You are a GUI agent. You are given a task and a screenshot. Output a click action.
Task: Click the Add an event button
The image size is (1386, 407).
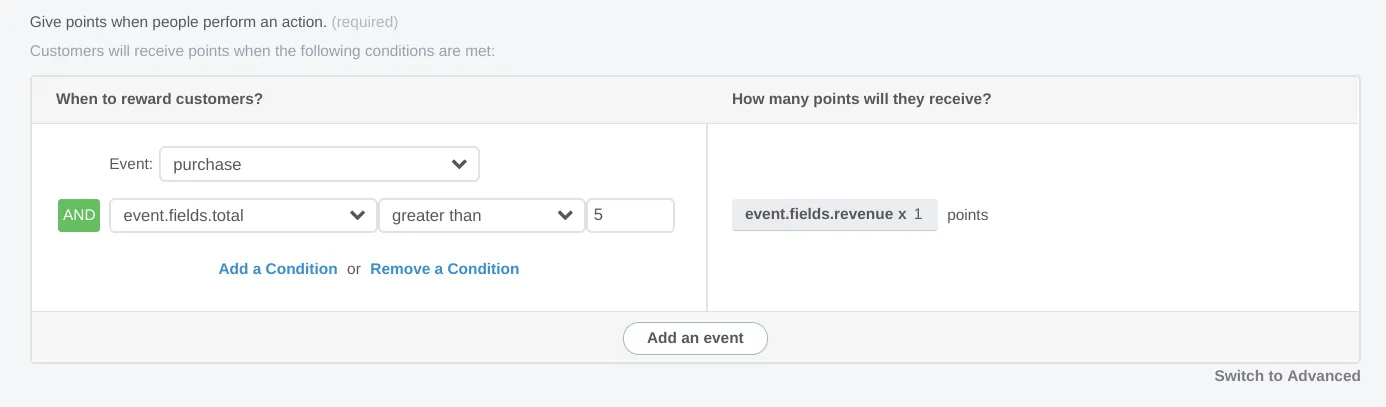pos(695,338)
